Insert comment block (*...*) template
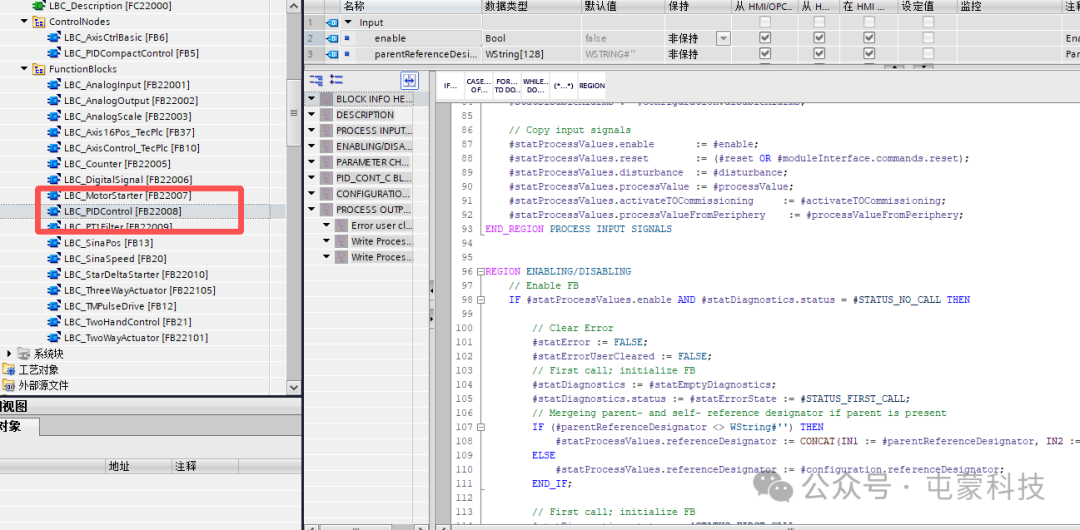1080x530 pixels. (x=563, y=86)
